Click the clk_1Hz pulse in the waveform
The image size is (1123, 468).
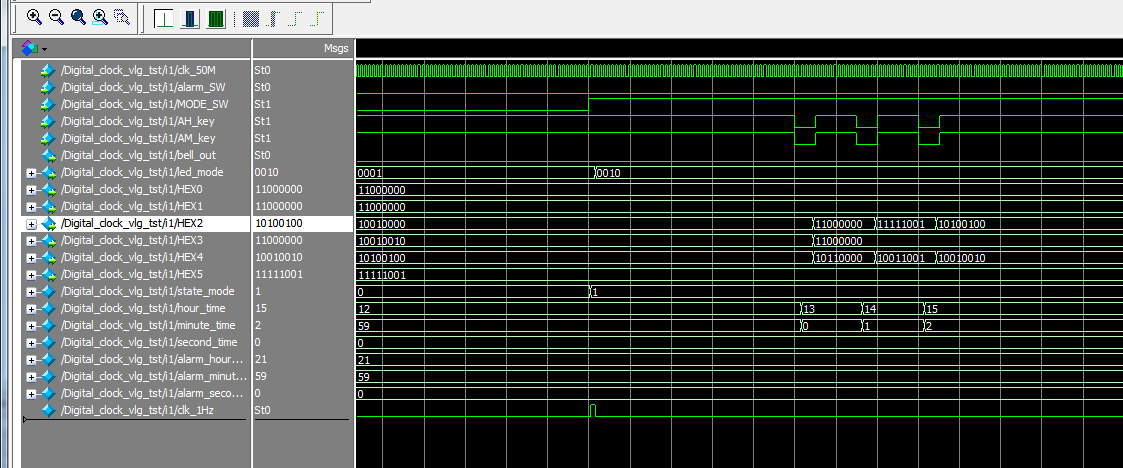tap(593, 410)
